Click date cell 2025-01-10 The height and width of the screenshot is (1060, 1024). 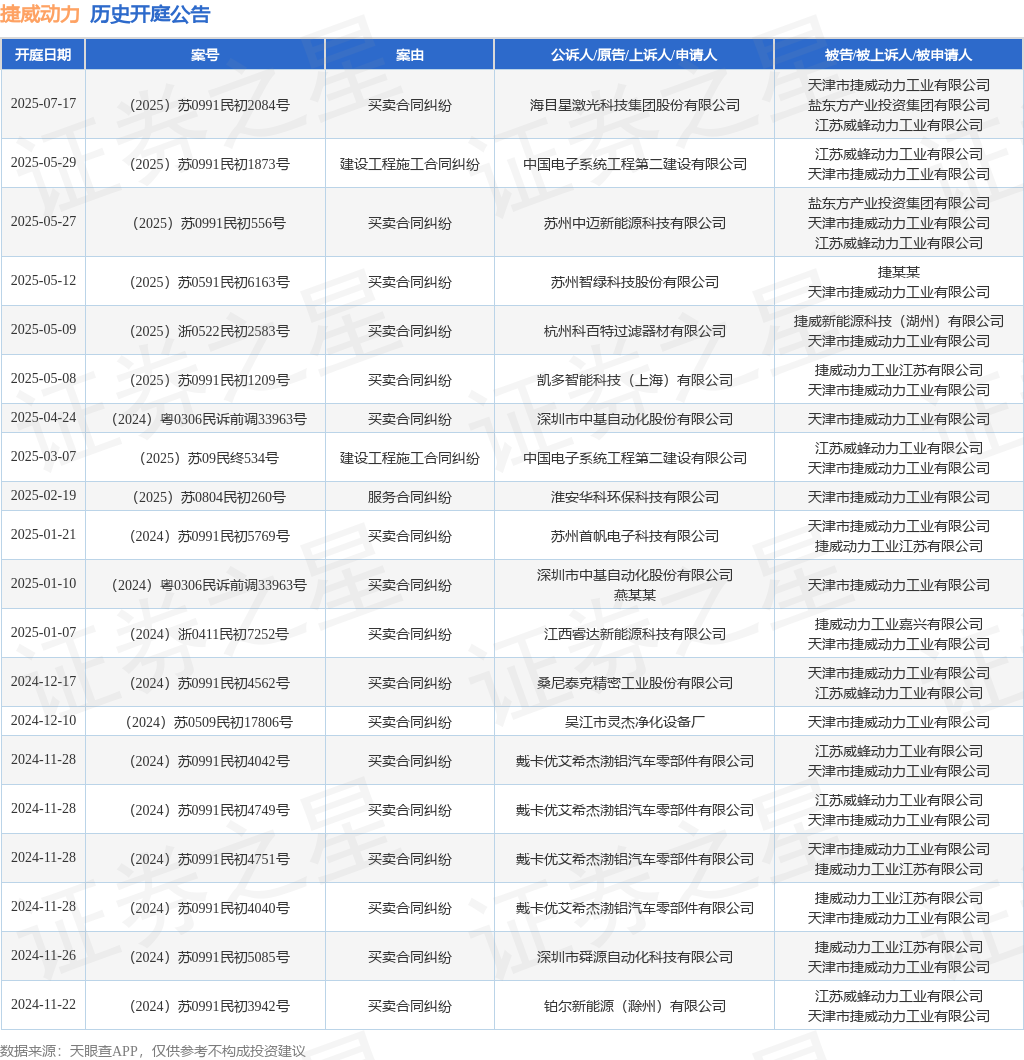[x=43, y=583]
